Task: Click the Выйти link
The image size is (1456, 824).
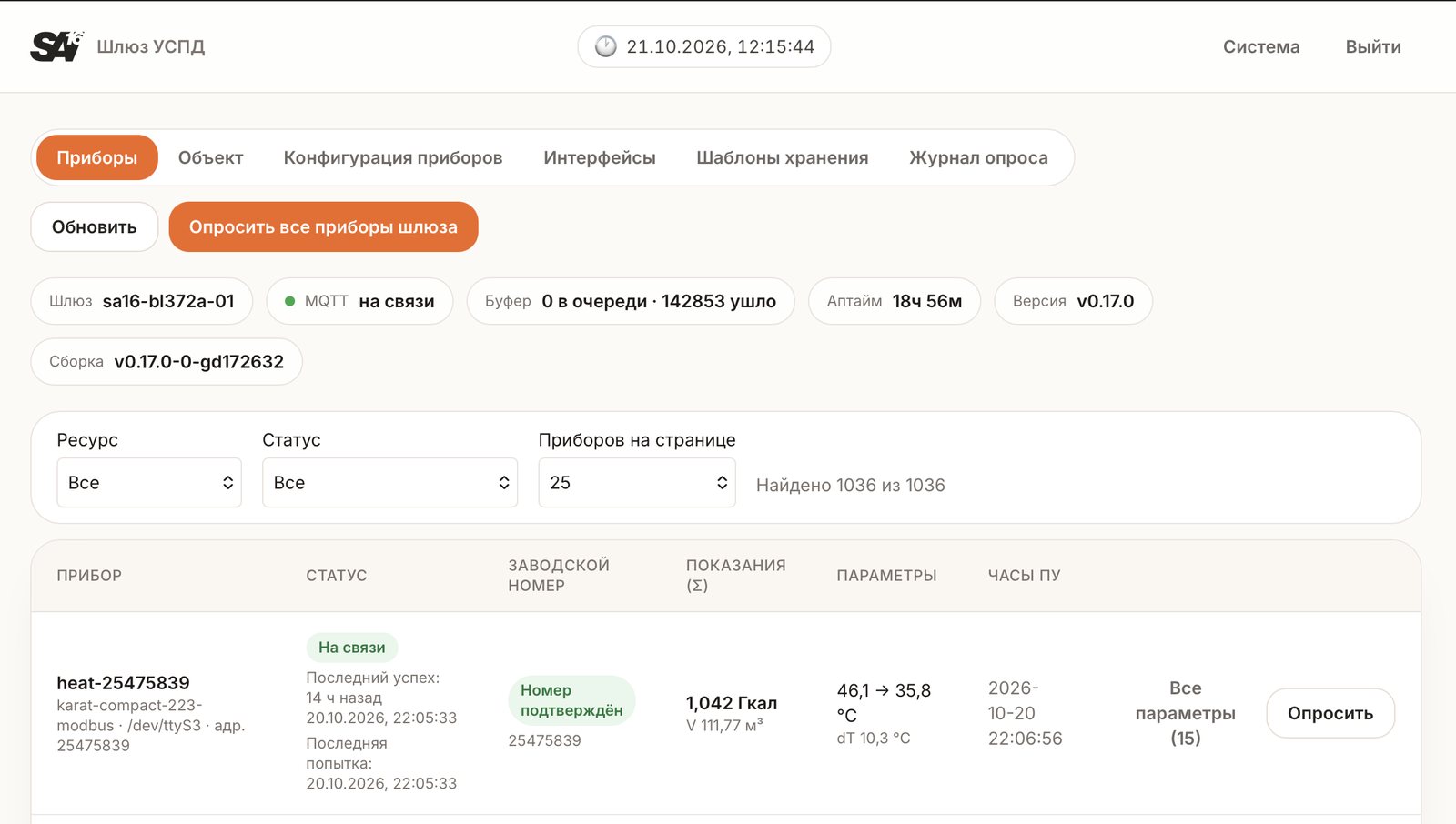Action: [x=1373, y=46]
